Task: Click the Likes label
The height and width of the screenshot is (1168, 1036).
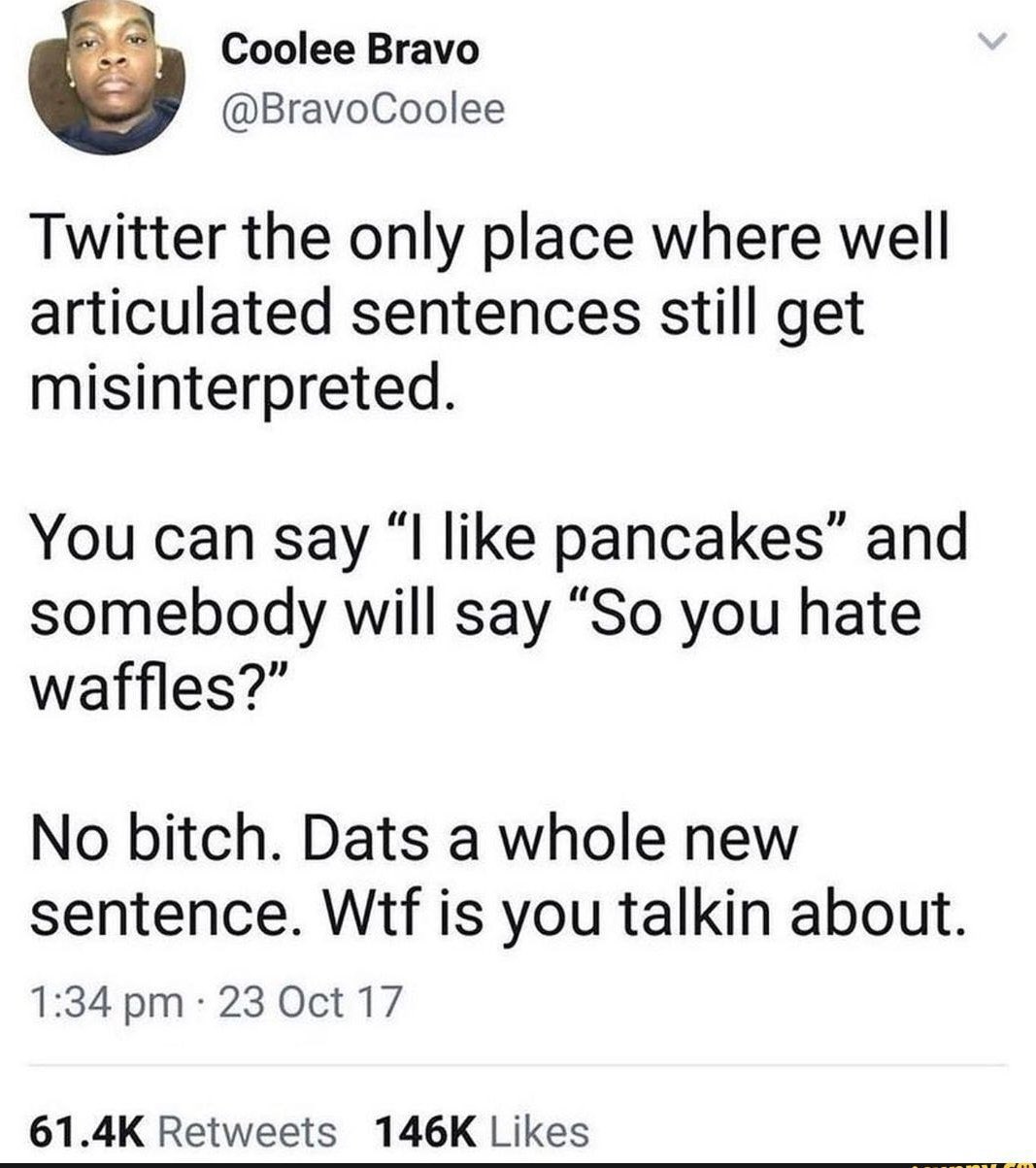Action: (540, 1130)
